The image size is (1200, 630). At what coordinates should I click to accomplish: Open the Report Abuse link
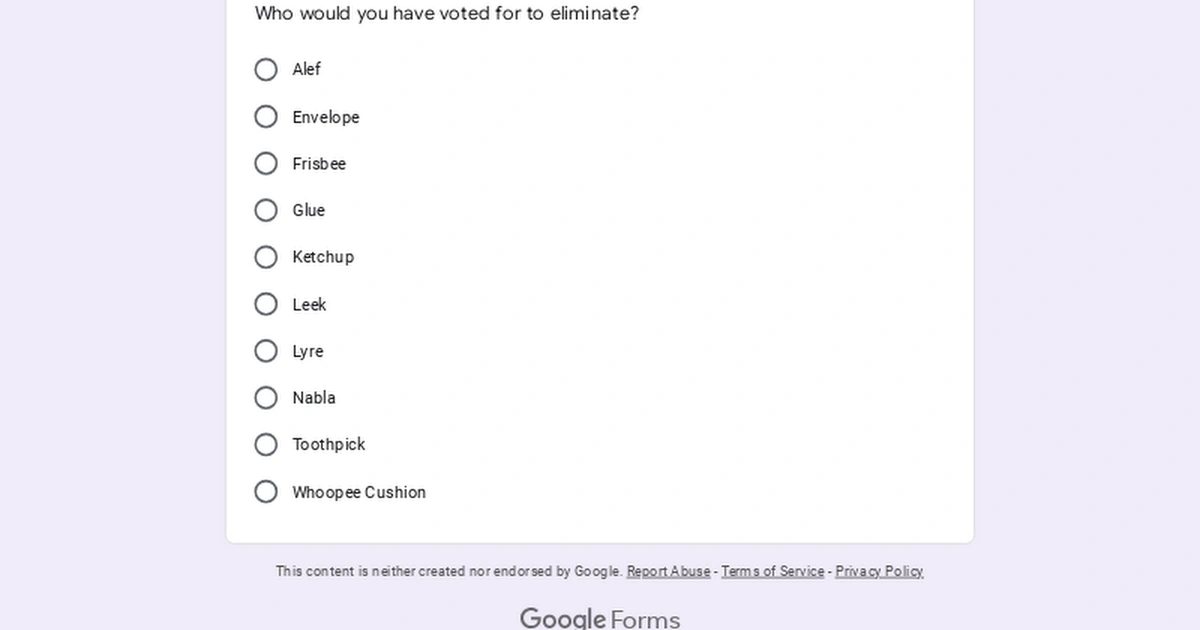pos(668,571)
